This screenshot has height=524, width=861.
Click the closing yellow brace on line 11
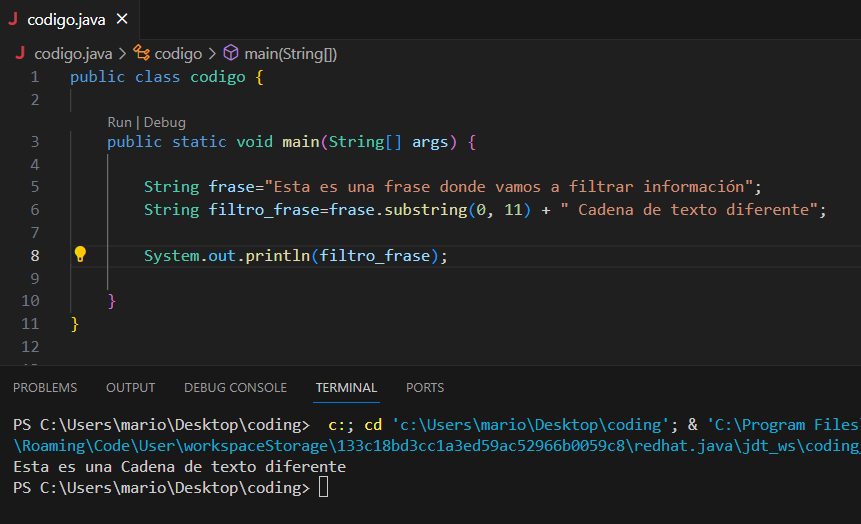75,324
